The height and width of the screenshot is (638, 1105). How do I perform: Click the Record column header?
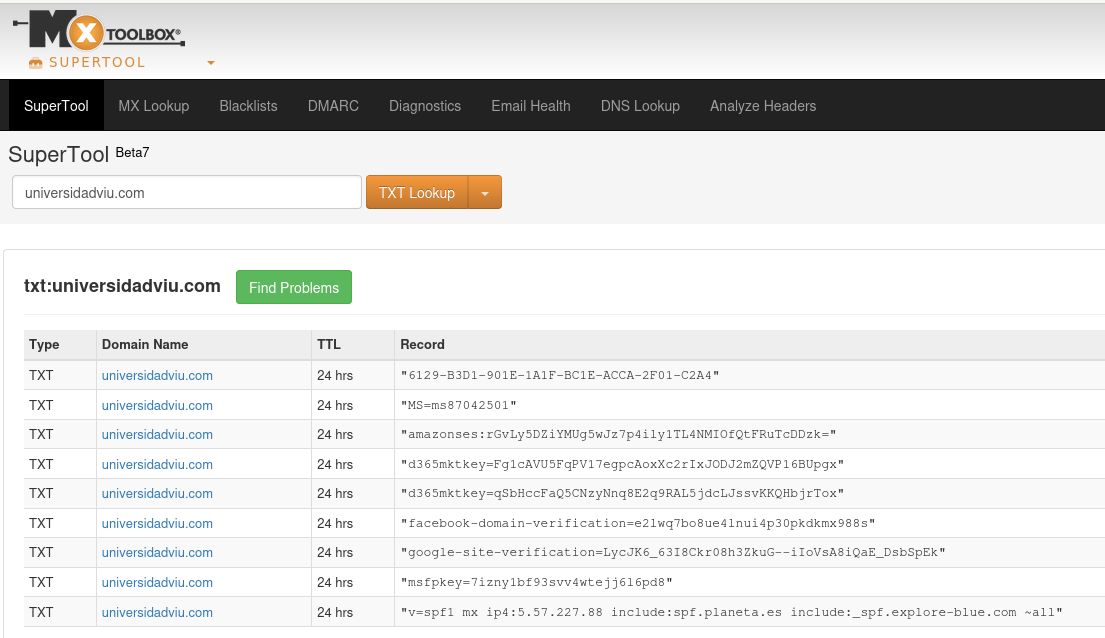pyautogui.click(x=422, y=344)
